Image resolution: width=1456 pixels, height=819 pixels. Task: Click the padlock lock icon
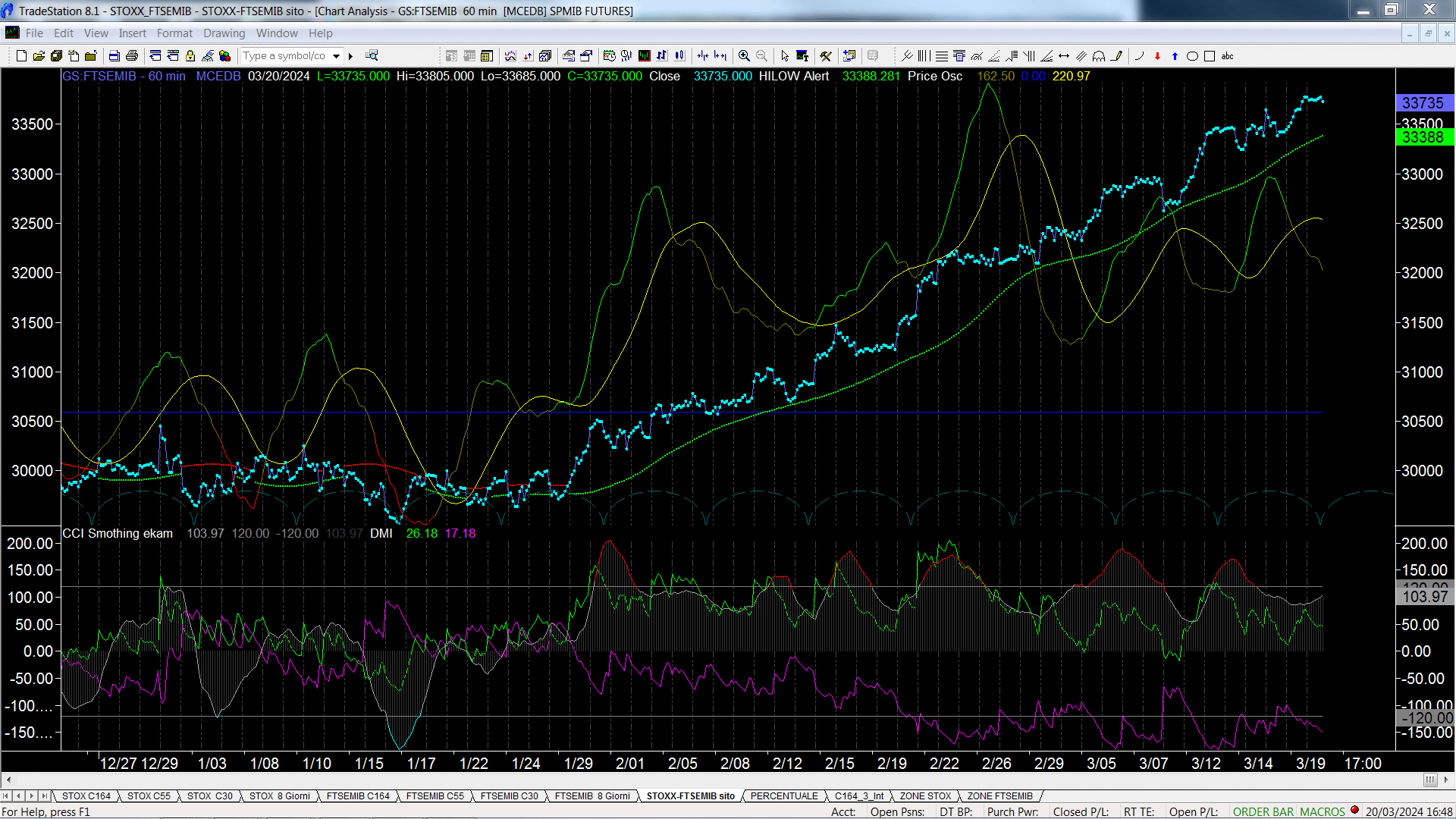[x=190, y=55]
